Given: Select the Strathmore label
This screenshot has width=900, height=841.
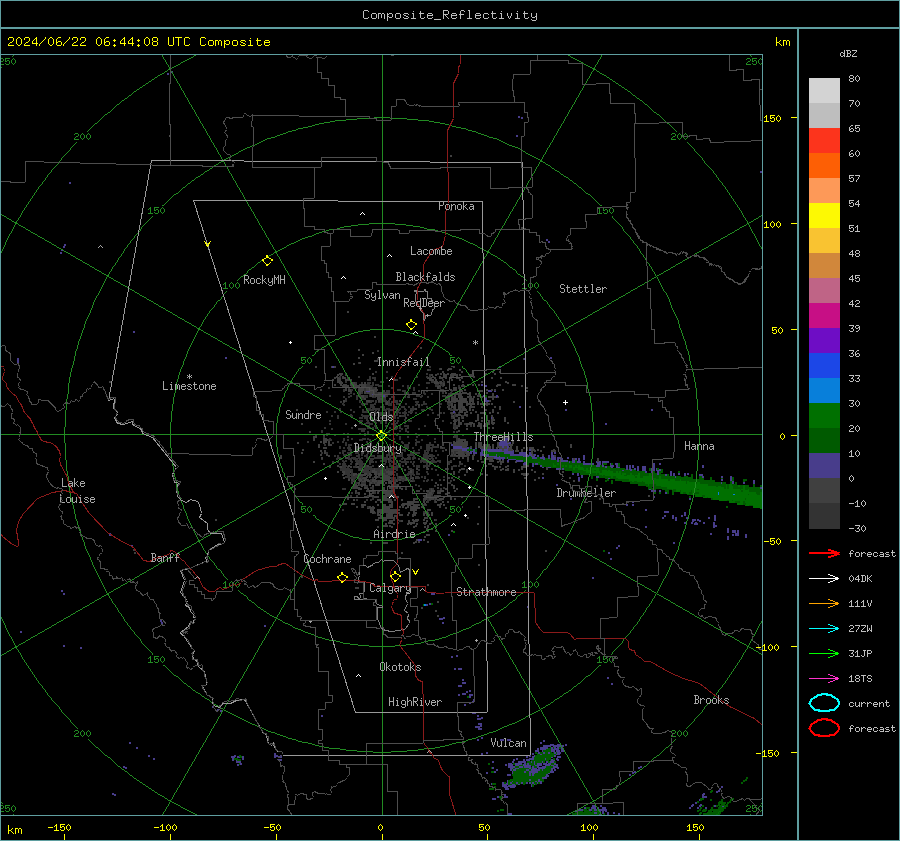Looking at the screenshot, I should 486,592.
